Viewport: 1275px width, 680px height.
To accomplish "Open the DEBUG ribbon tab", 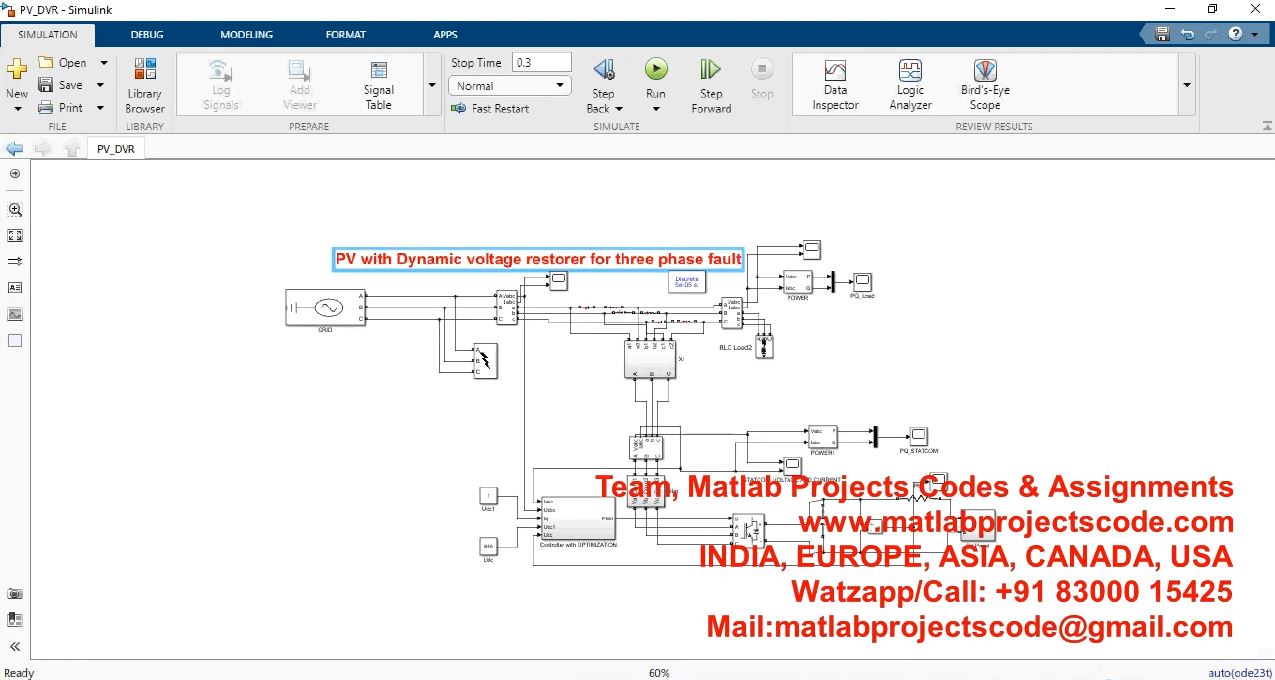I will pyautogui.click(x=147, y=35).
